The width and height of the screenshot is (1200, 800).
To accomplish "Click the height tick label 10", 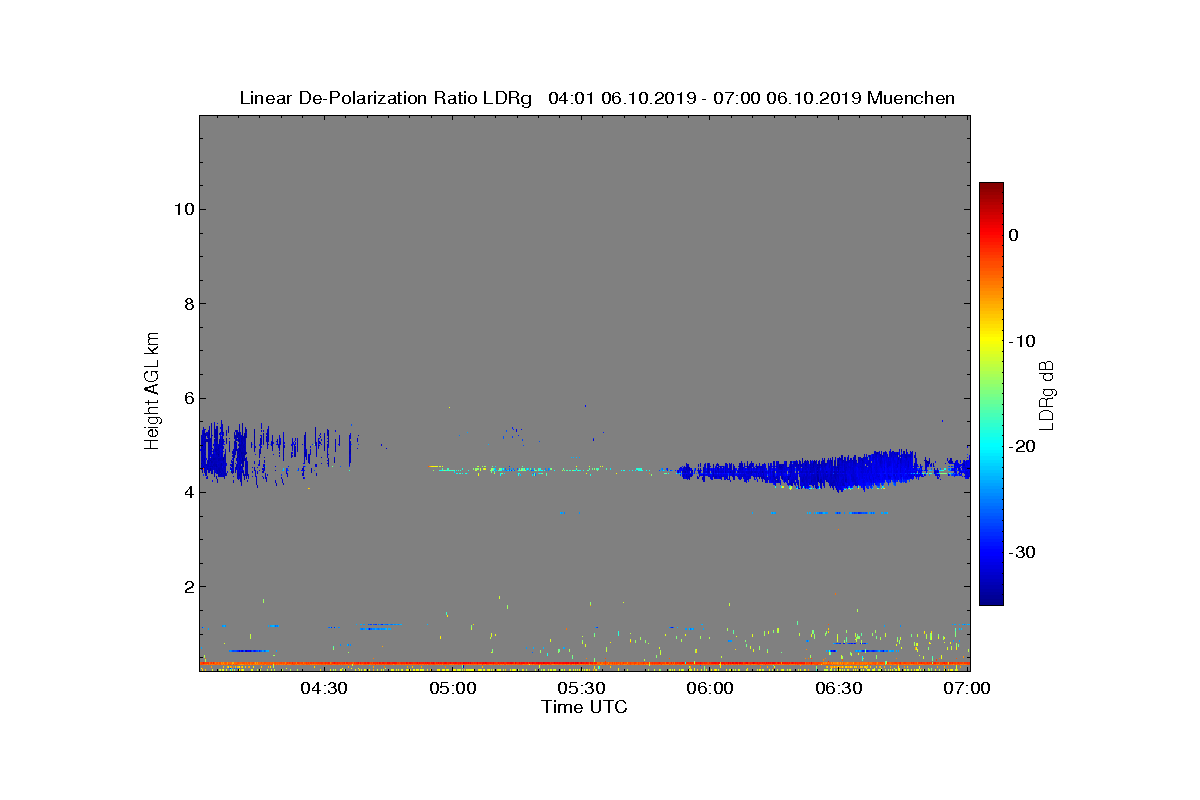I will pyautogui.click(x=183, y=209).
